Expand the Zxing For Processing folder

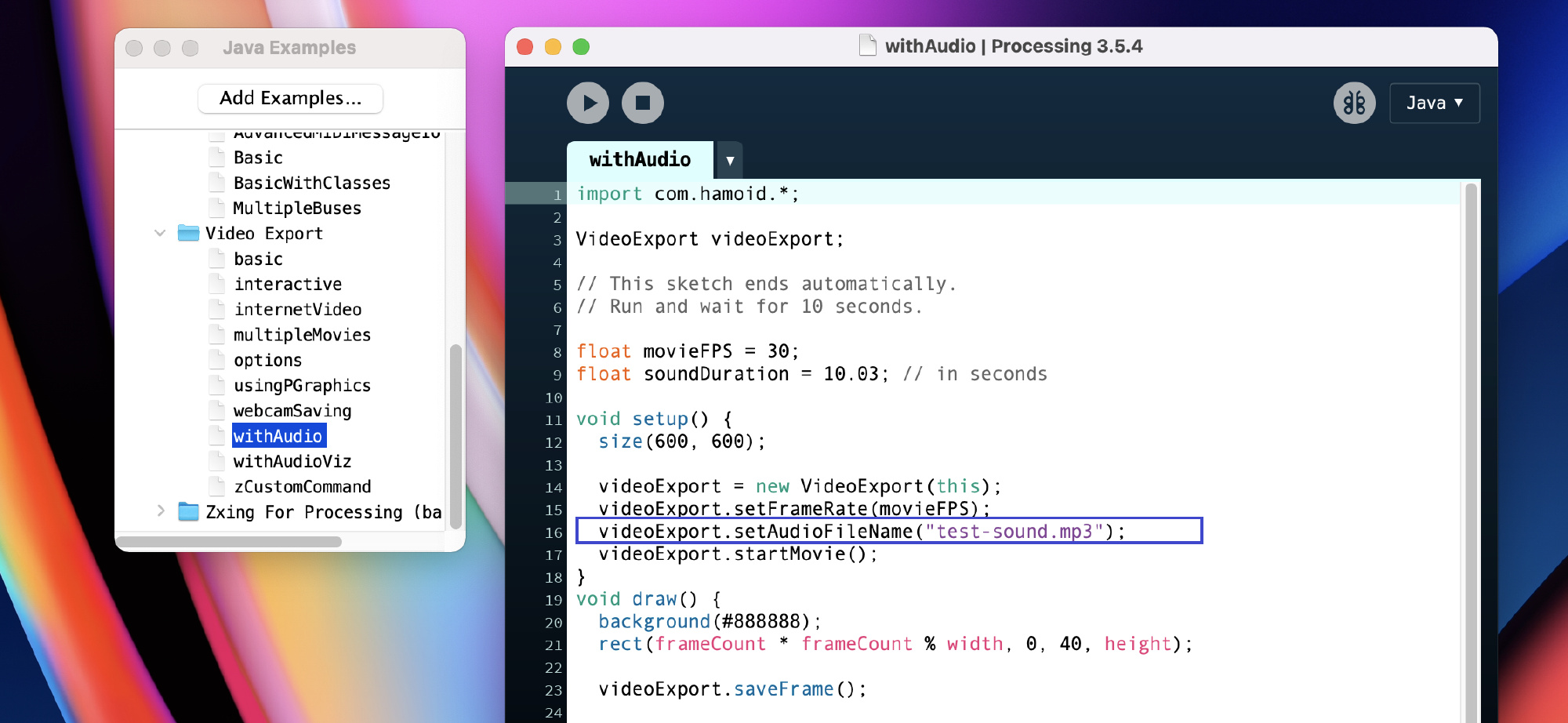[x=160, y=511]
